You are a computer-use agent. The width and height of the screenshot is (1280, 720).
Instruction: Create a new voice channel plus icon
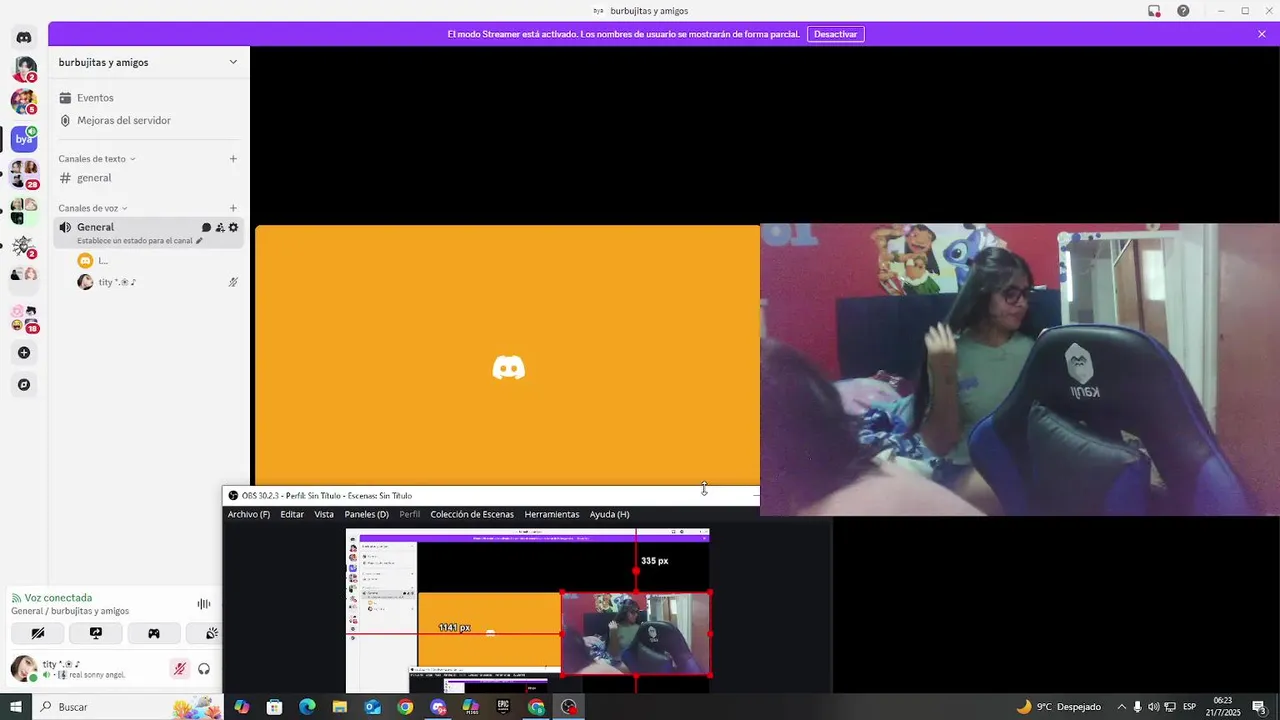click(x=233, y=208)
